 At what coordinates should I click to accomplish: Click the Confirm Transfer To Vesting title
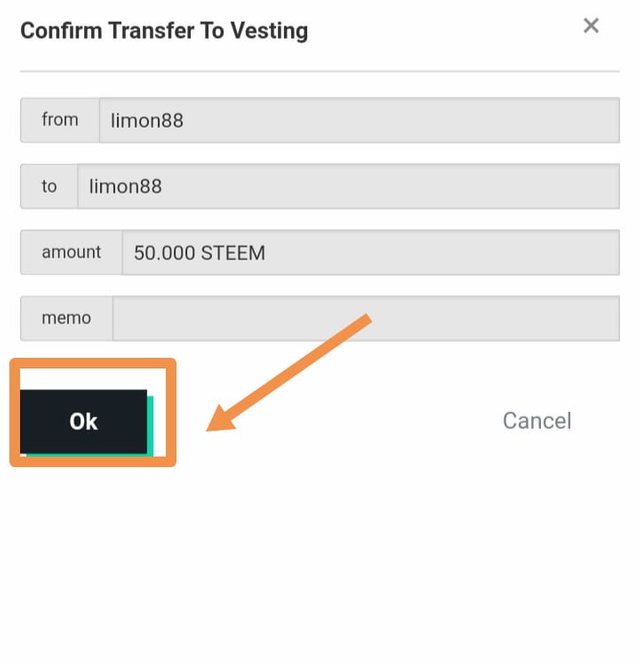pyautogui.click(x=164, y=31)
